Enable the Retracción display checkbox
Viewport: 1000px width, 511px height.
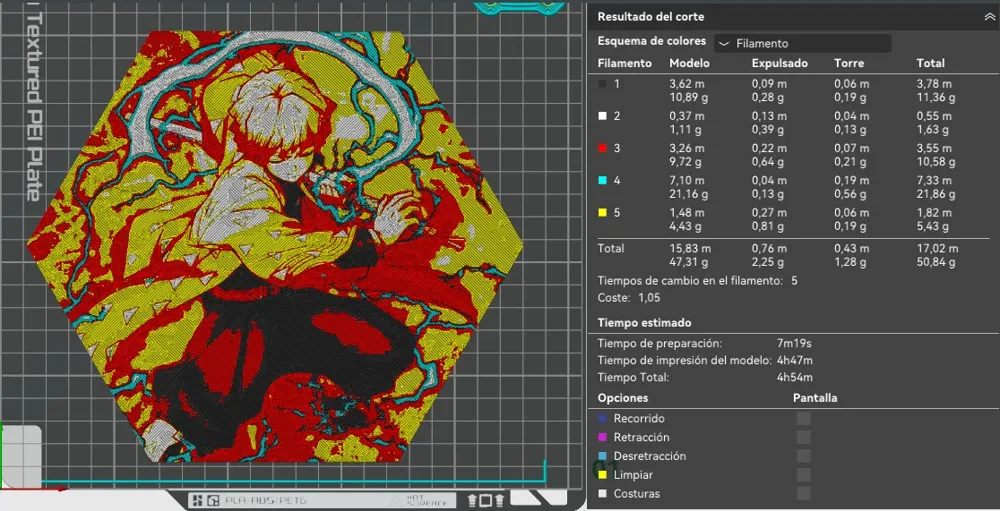coord(804,437)
